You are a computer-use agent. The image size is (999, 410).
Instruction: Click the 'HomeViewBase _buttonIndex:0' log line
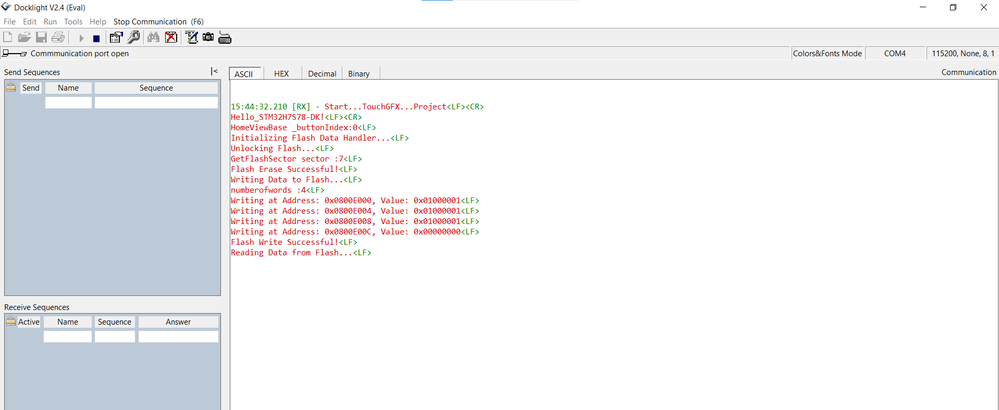[303, 127]
